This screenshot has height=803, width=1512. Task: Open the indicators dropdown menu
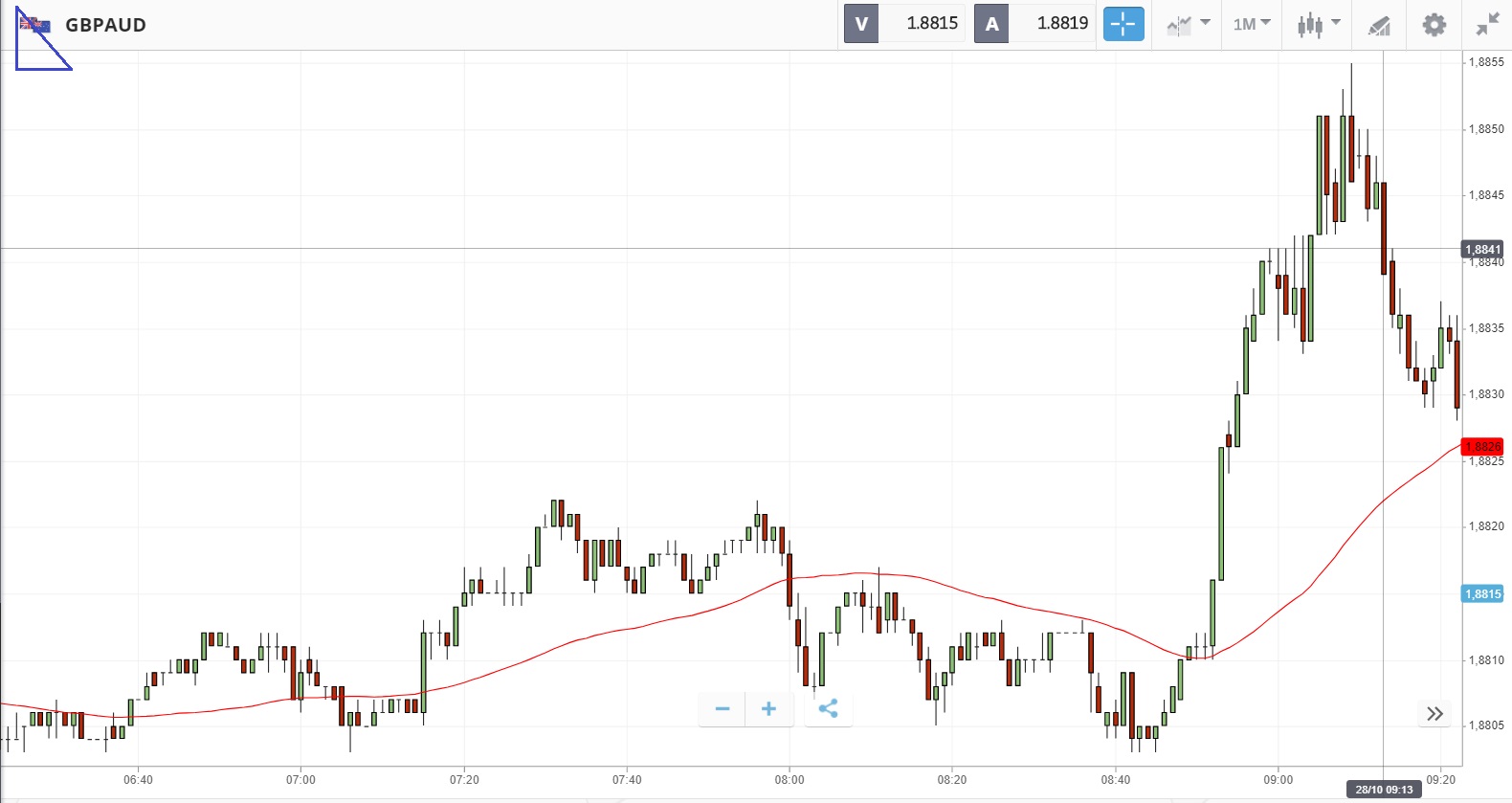(1188, 24)
